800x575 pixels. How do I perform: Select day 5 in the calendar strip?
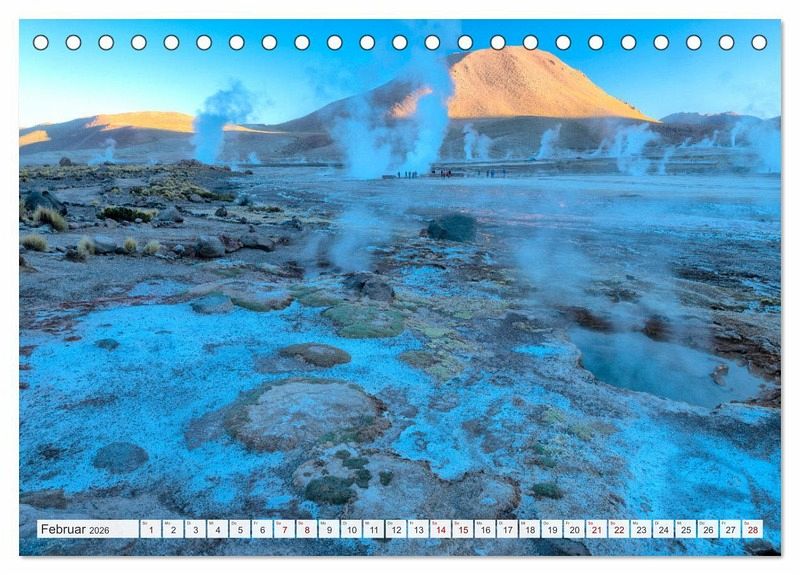[x=240, y=529]
